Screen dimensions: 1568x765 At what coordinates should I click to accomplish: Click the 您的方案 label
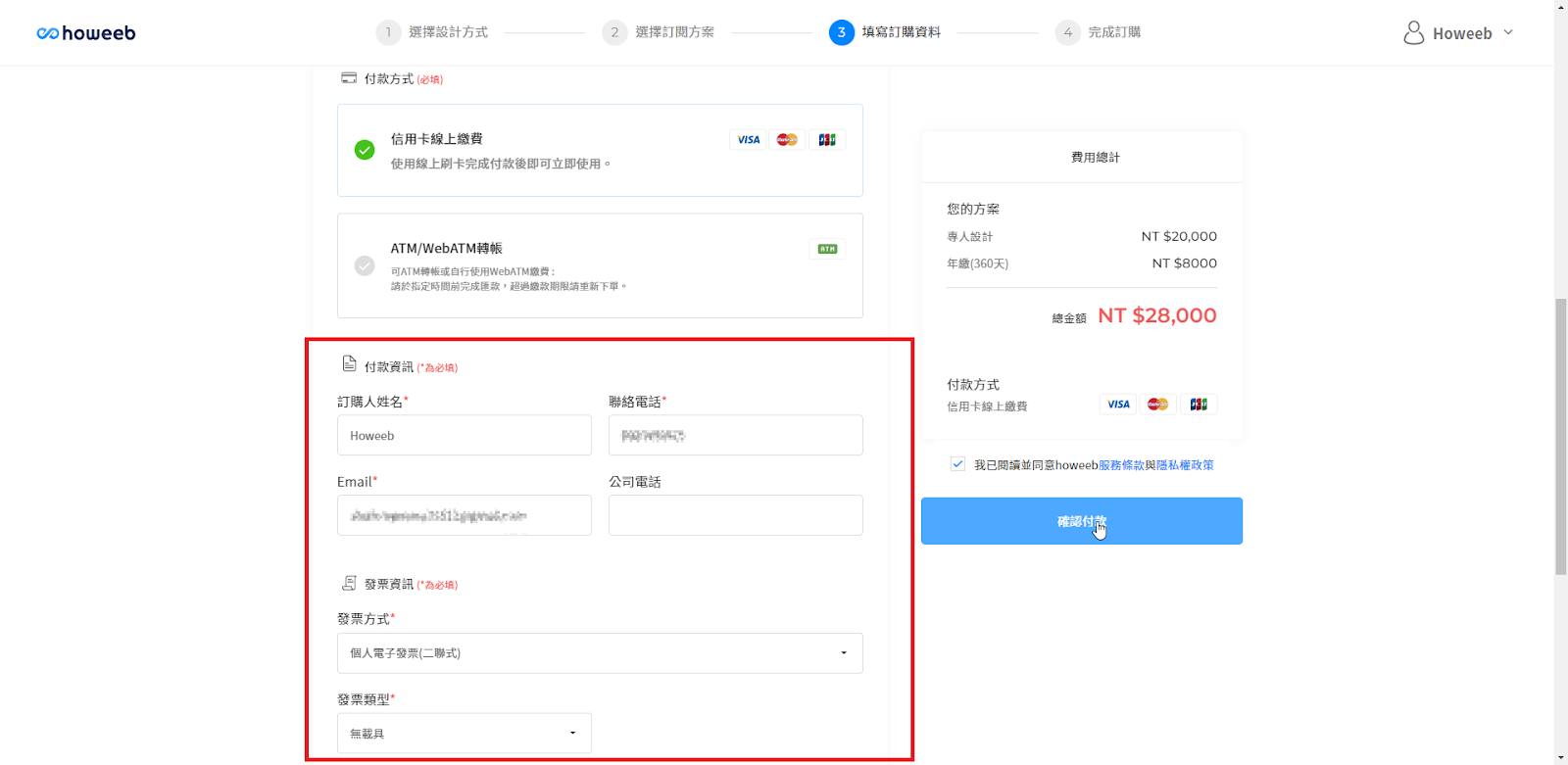(x=973, y=209)
